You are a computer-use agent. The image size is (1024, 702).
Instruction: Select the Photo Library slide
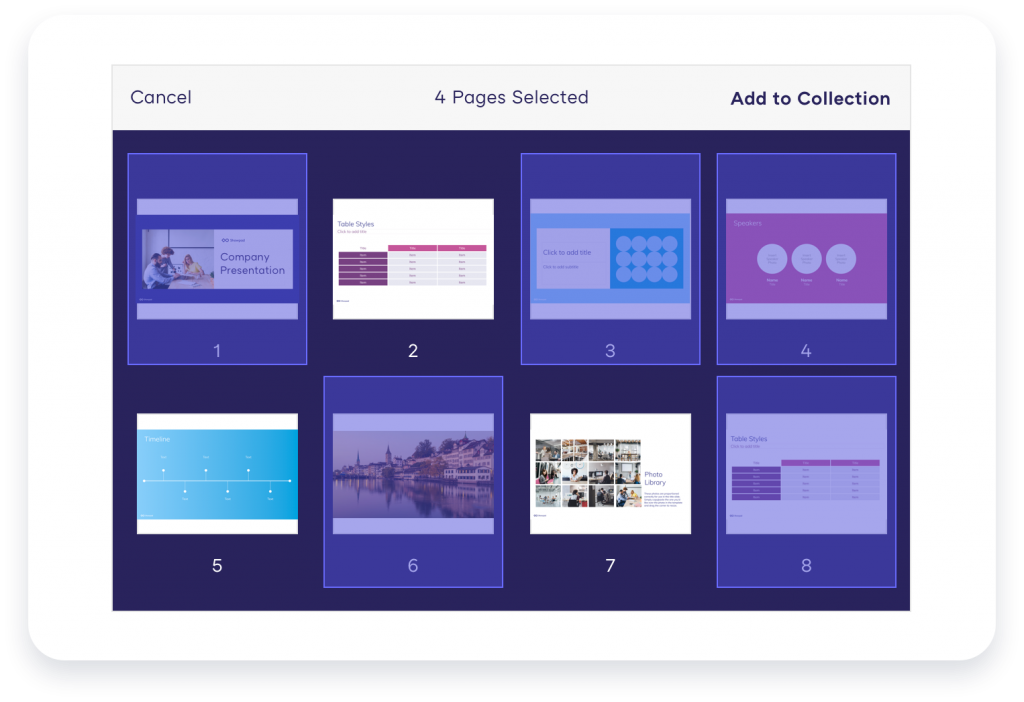pos(610,472)
